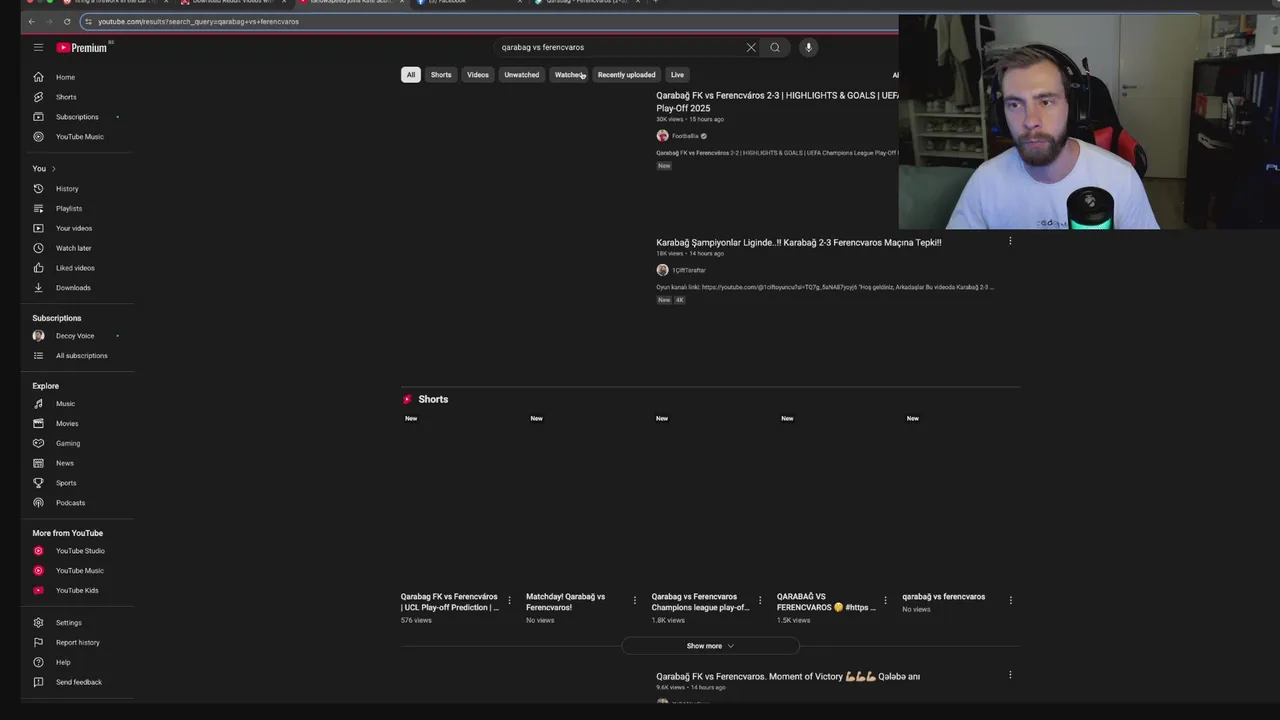The width and height of the screenshot is (1280, 720).
Task: Open options menu for Karabağ Şampiyonlar Liginde video
Action: coord(1010,241)
